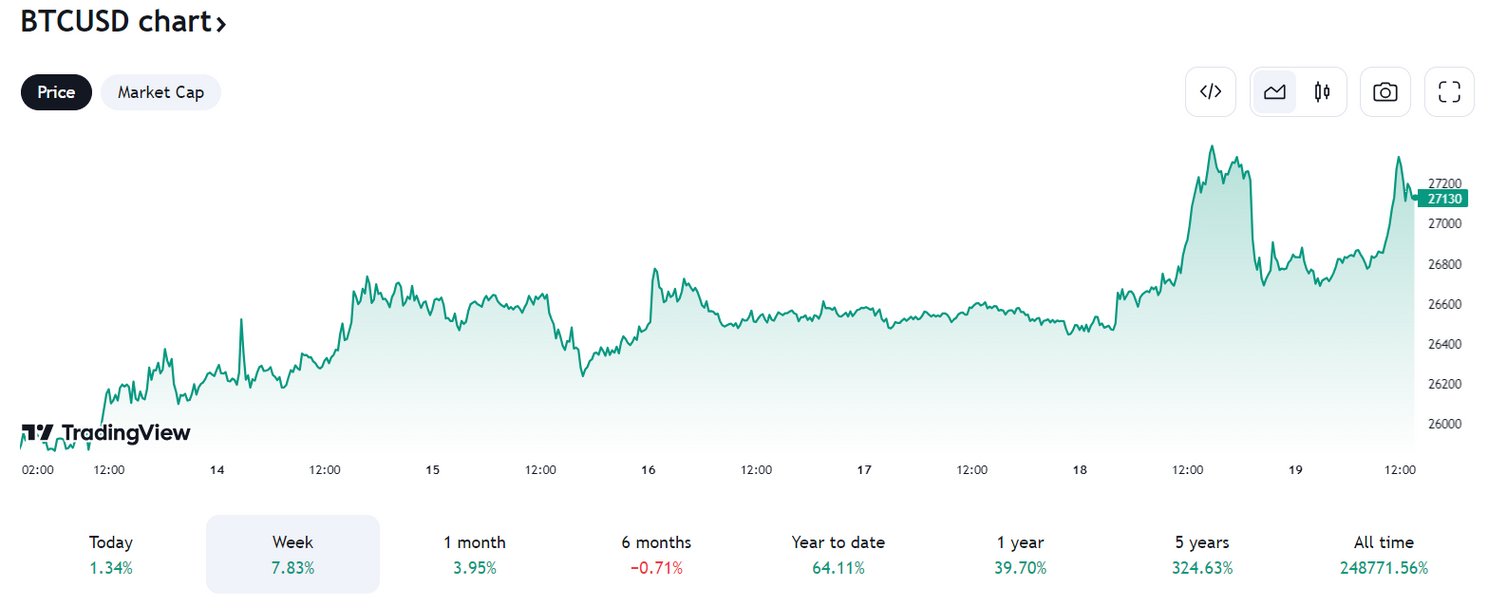Switch to candlestick chart view
Viewport: 1488px width, 610px height.
tap(1322, 92)
